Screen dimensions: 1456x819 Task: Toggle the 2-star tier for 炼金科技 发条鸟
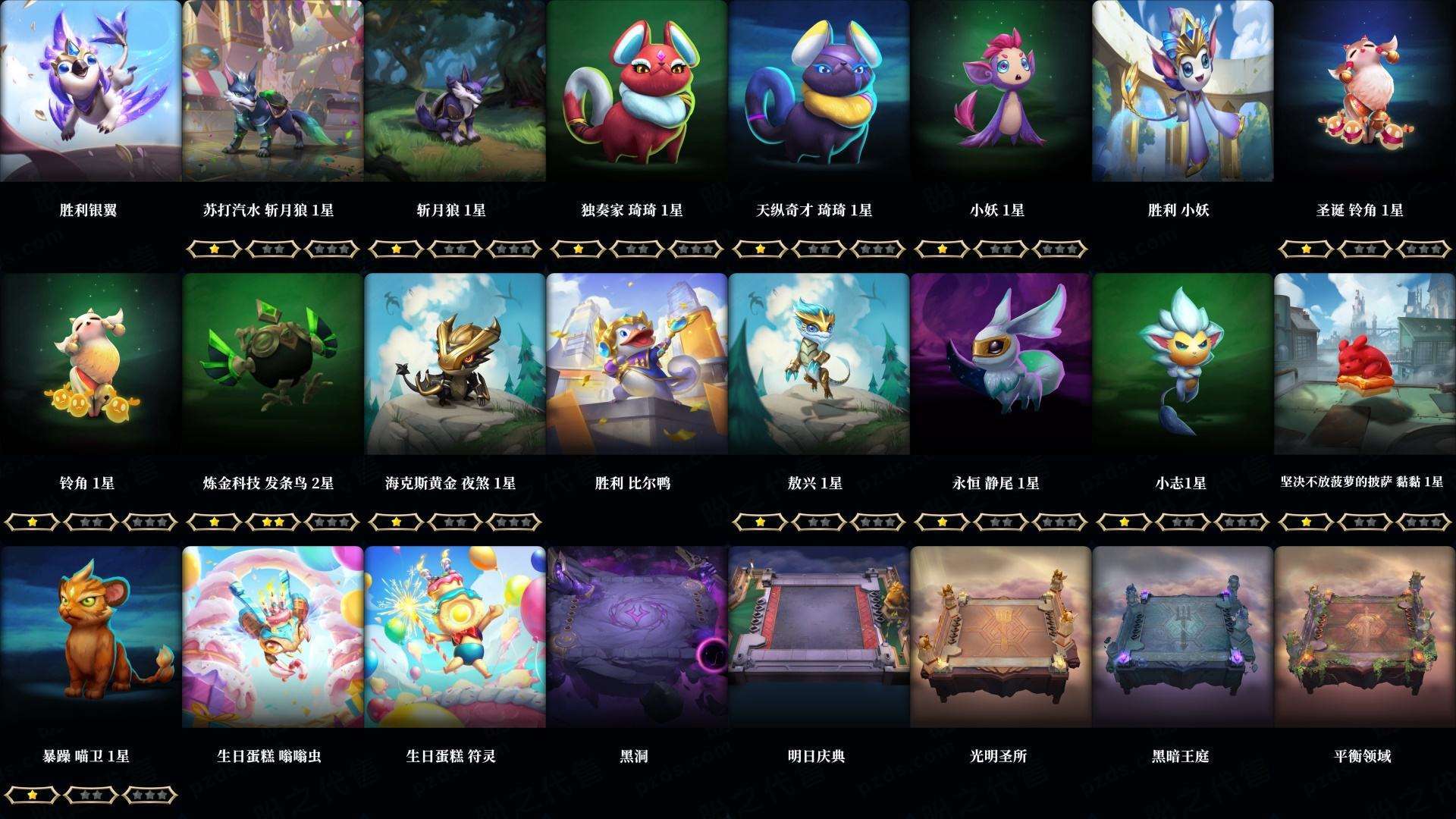tap(273, 522)
